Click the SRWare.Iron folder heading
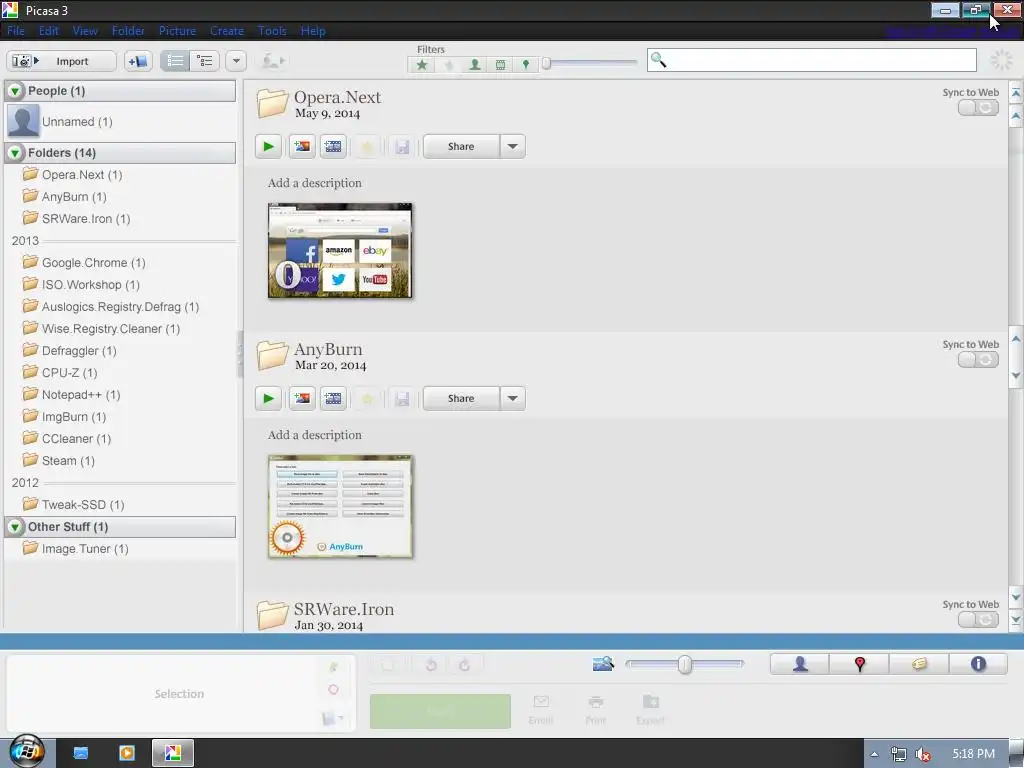Image resolution: width=1024 pixels, height=768 pixels. (344, 609)
